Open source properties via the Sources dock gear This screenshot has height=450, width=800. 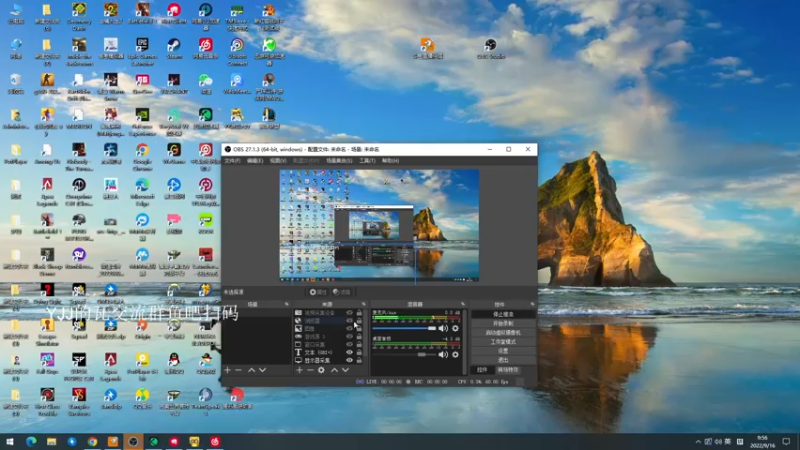pyautogui.click(x=321, y=370)
